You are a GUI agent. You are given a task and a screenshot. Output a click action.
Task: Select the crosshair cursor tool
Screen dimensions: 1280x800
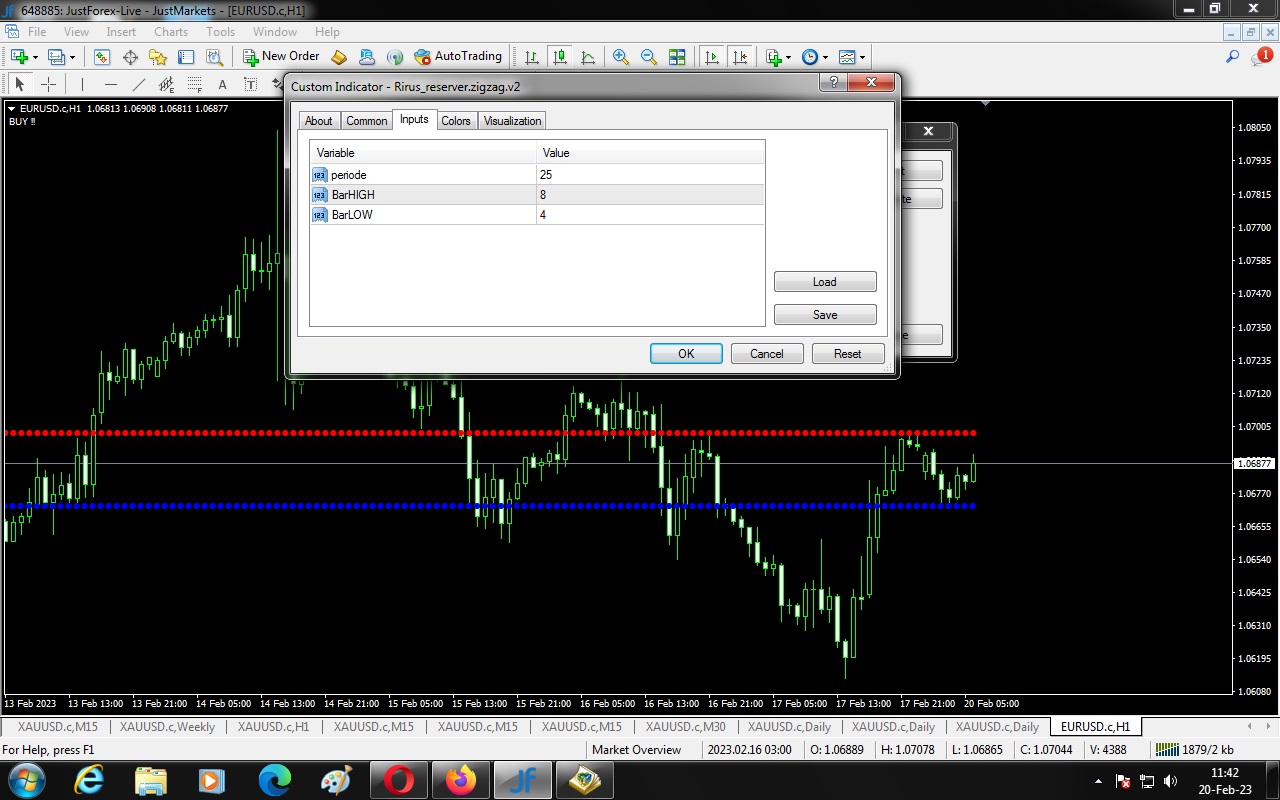point(48,85)
